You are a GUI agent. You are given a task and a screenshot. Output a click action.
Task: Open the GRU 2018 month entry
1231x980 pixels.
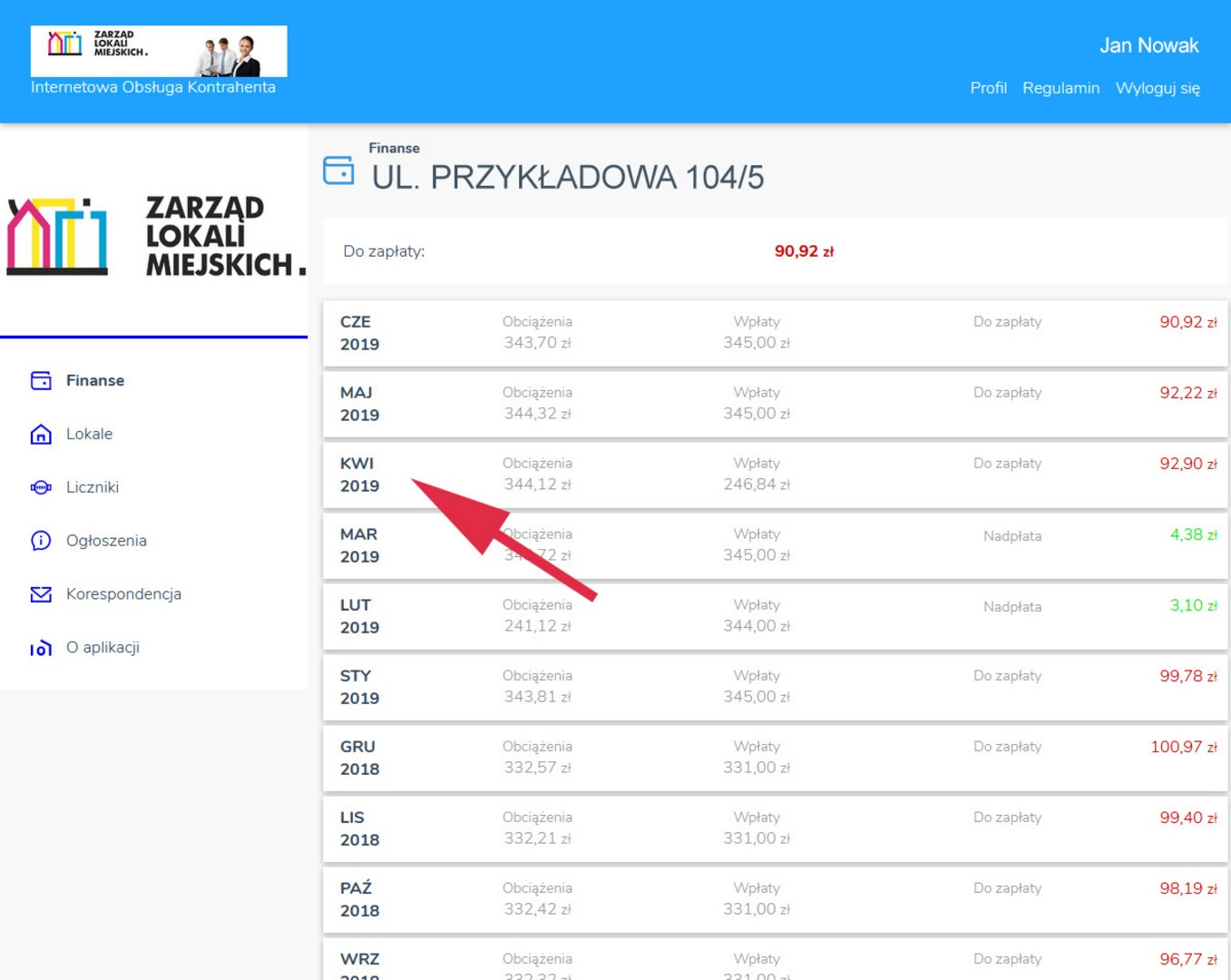coord(775,758)
